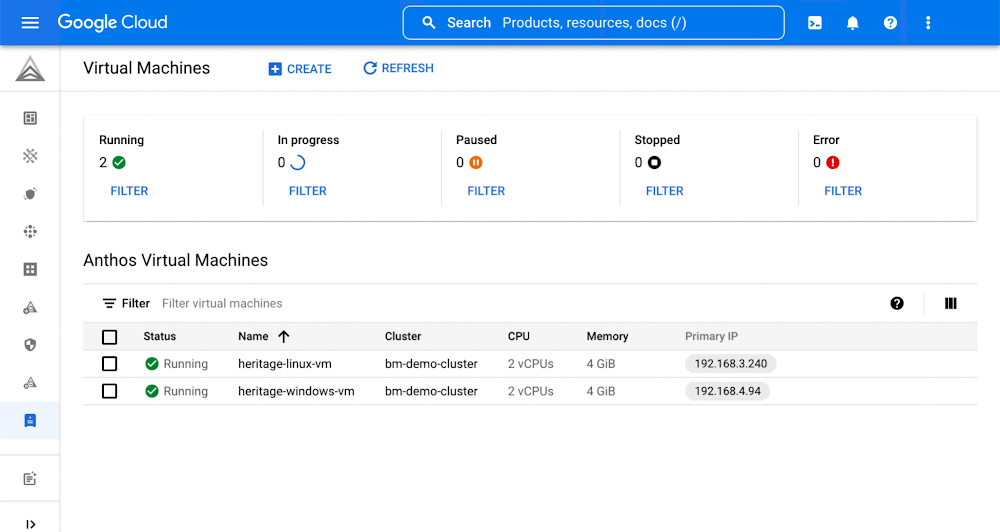The width and height of the screenshot is (1000, 532).
Task: Click the REFRESH button
Action: 398,68
